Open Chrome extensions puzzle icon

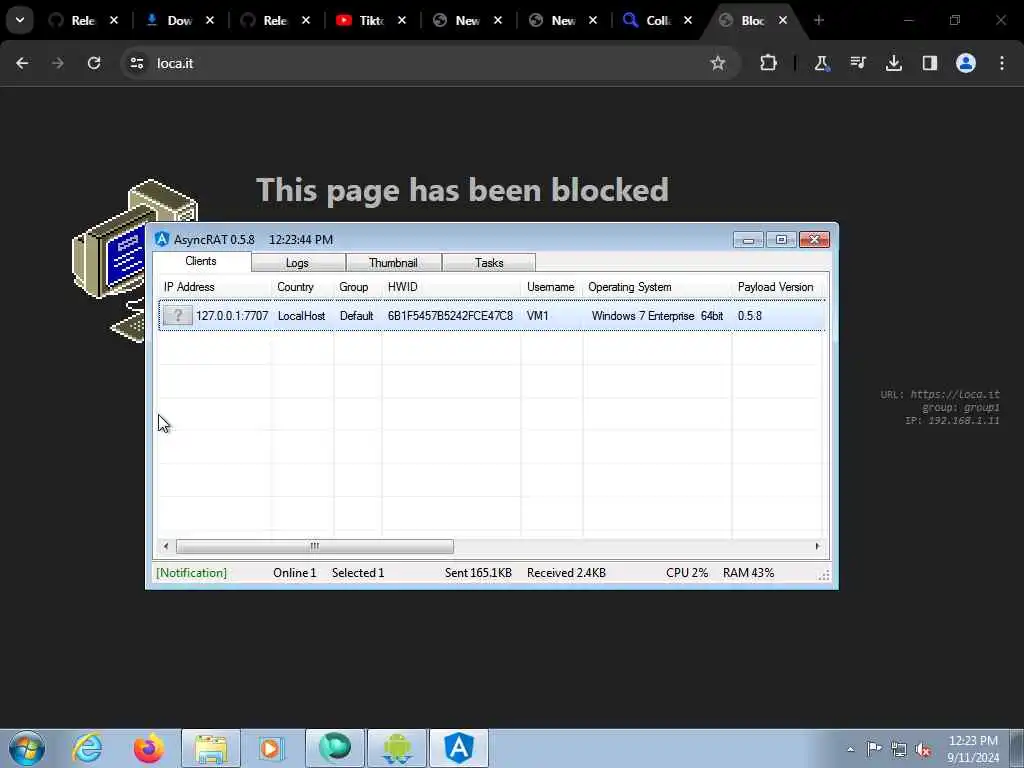(x=769, y=63)
